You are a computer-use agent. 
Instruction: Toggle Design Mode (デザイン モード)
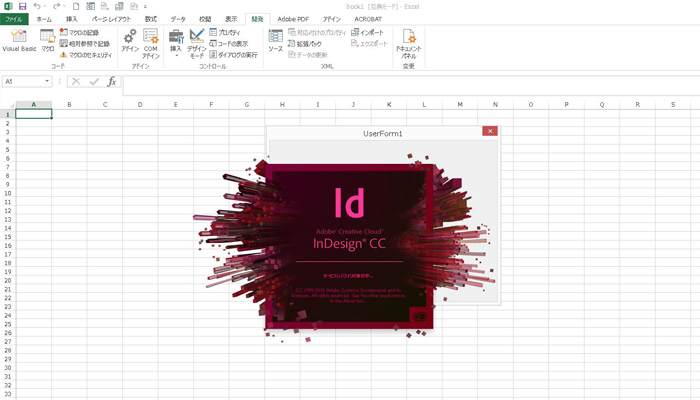(196, 43)
